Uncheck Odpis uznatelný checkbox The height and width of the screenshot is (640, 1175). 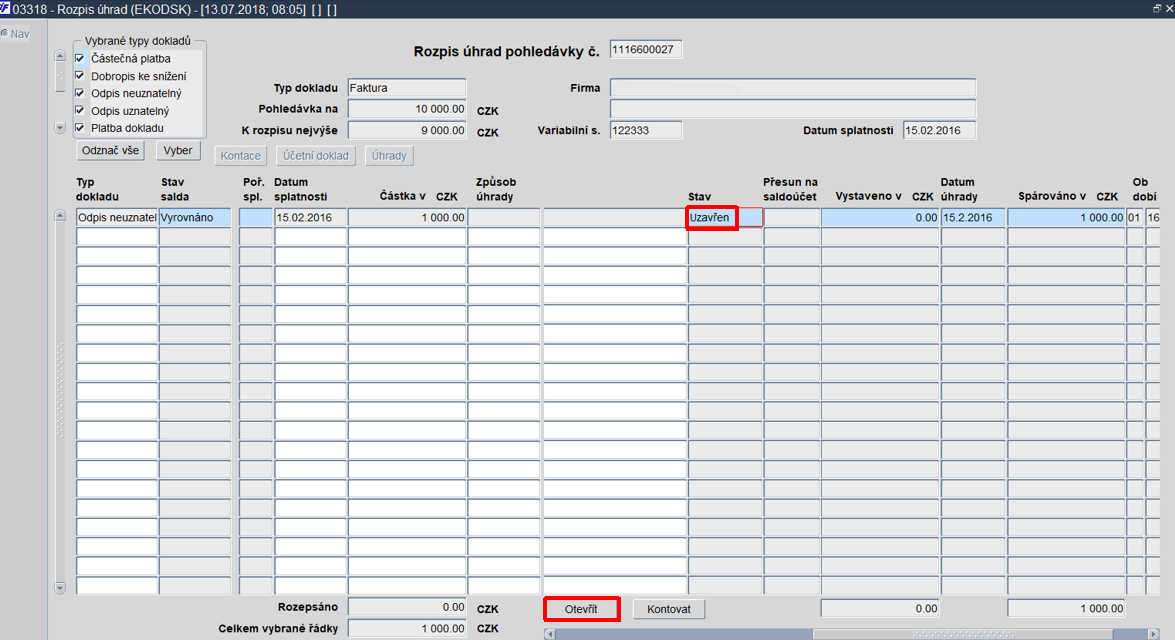[80, 110]
